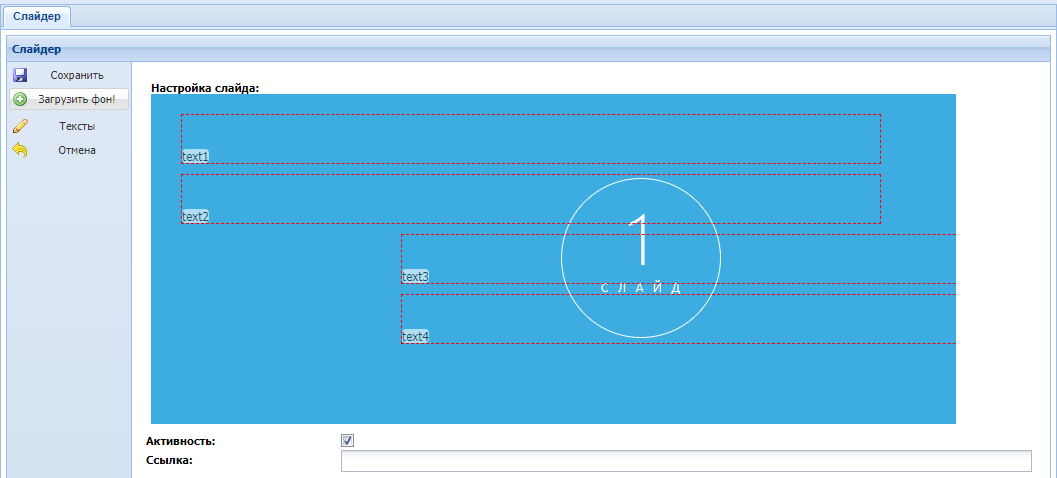Select the text1 label block

point(195,157)
